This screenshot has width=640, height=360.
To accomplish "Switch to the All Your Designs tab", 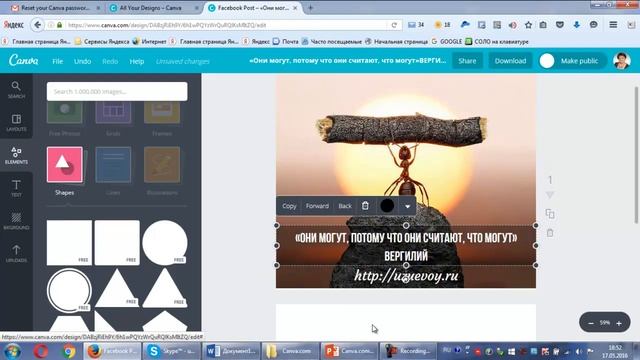I will click(151, 8).
